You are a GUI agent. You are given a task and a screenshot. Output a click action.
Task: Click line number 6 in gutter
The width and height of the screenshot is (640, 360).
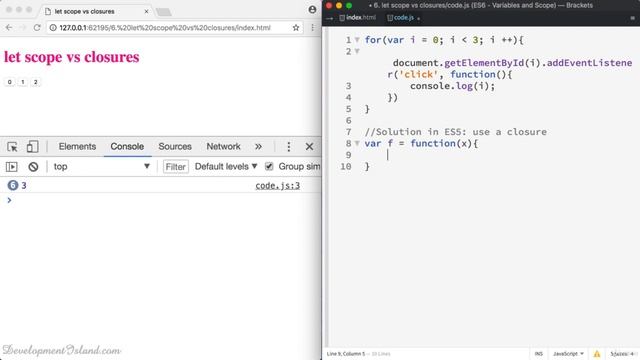tap(348, 120)
